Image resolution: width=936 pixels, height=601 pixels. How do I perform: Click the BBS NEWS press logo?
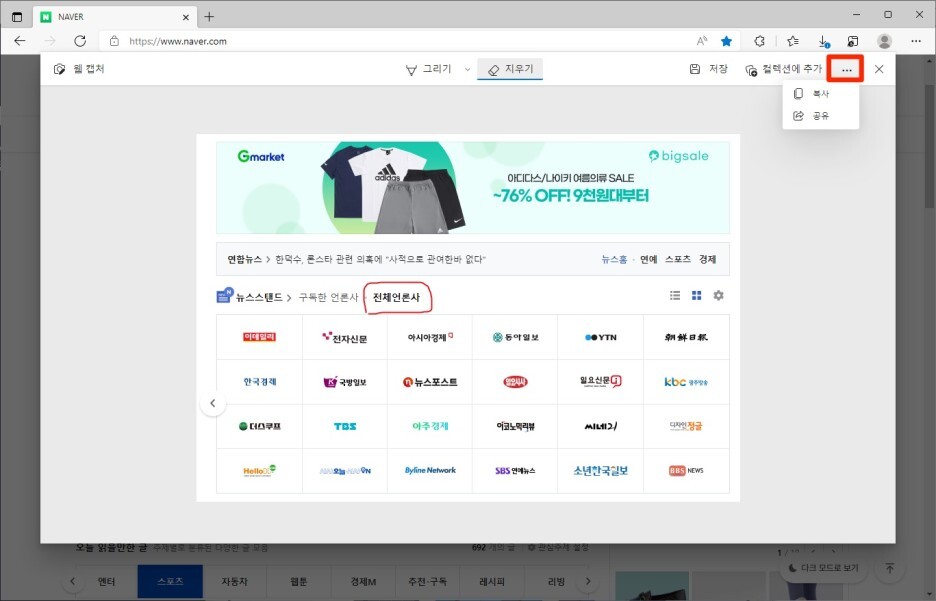click(686, 471)
